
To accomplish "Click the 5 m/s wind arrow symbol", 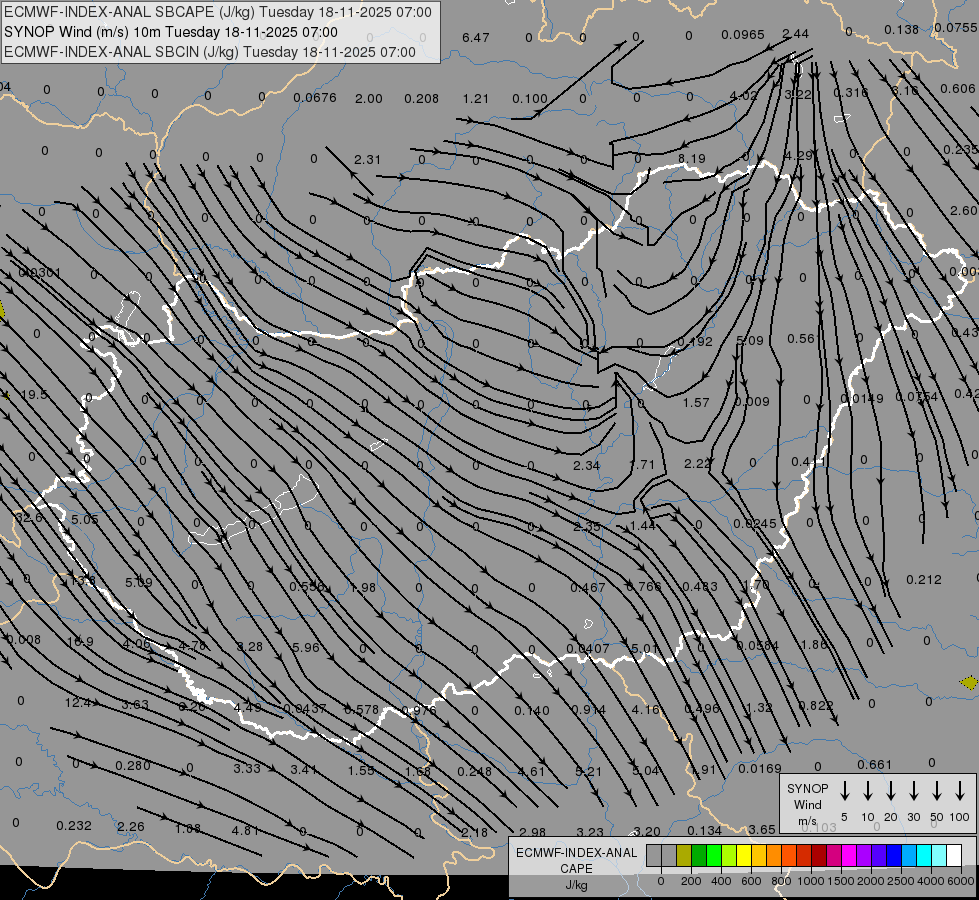I will 844,791.
